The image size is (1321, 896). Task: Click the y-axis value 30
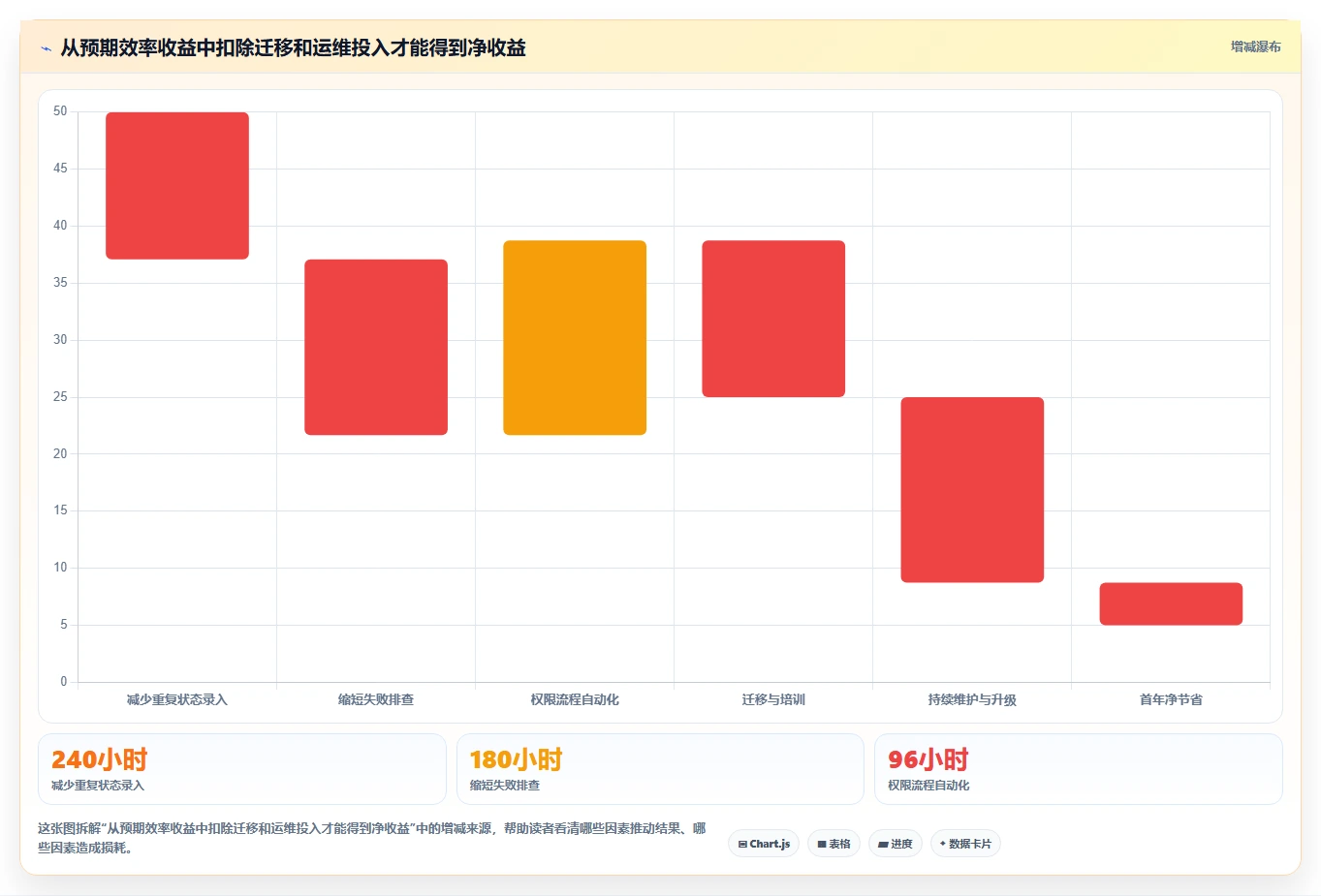pyautogui.click(x=60, y=340)
